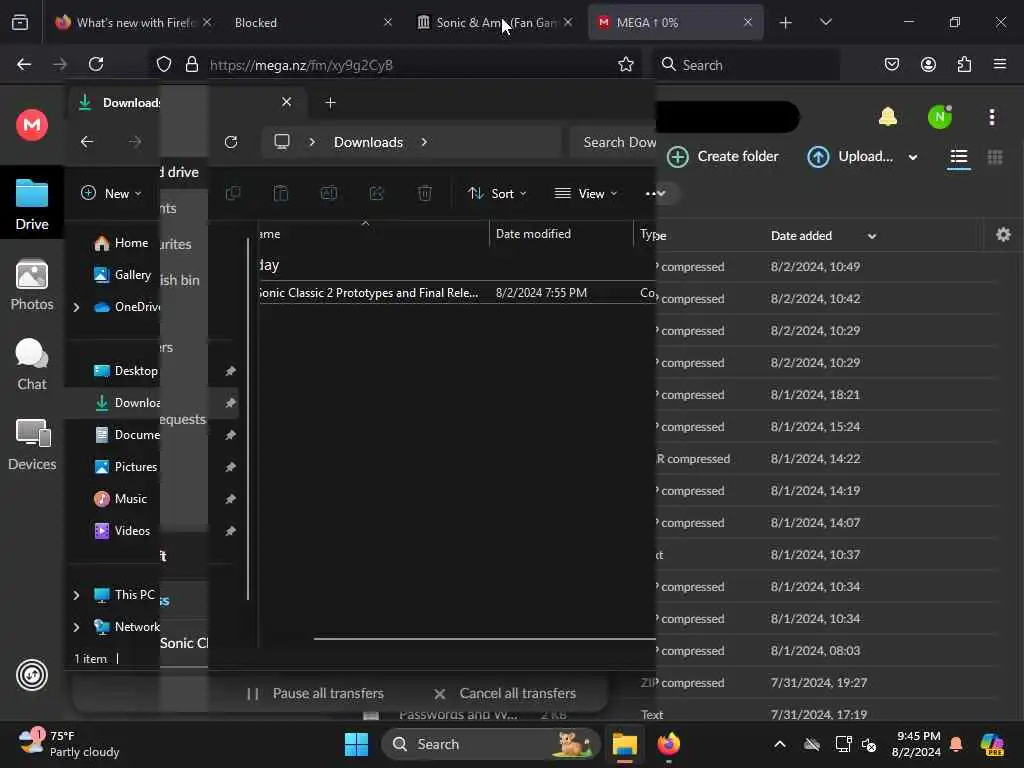Open Firefox View icon
1024x768 pixels.
[x=20, y=23]
